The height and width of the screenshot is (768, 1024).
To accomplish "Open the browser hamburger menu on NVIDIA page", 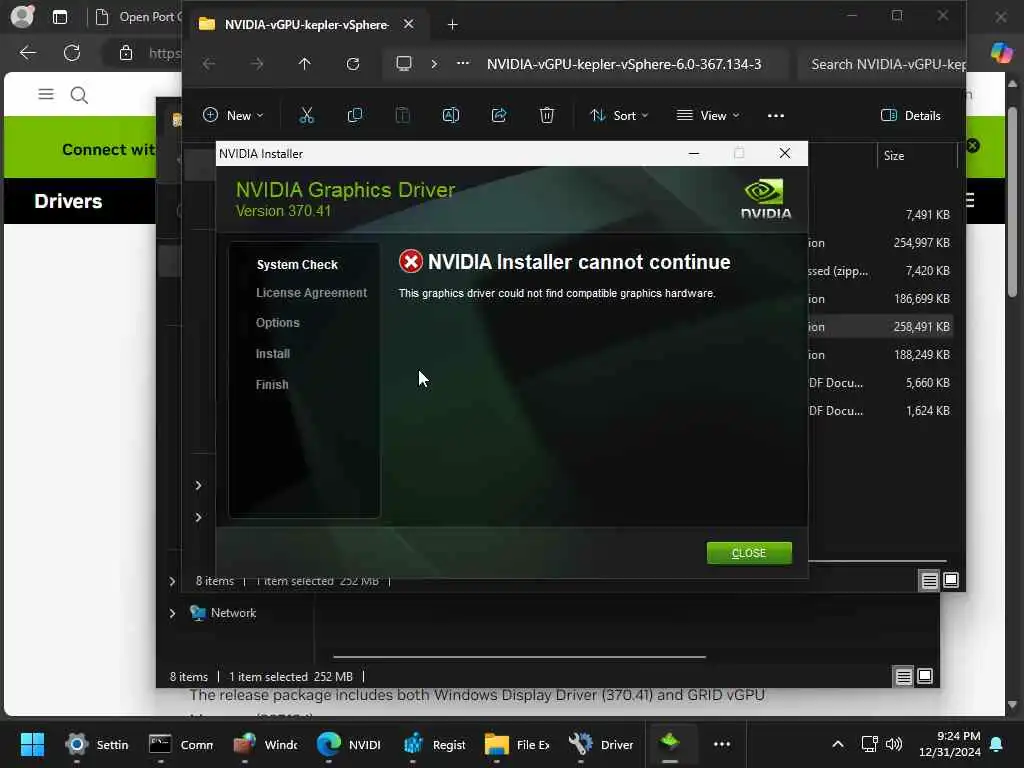I will click(46, 95).
